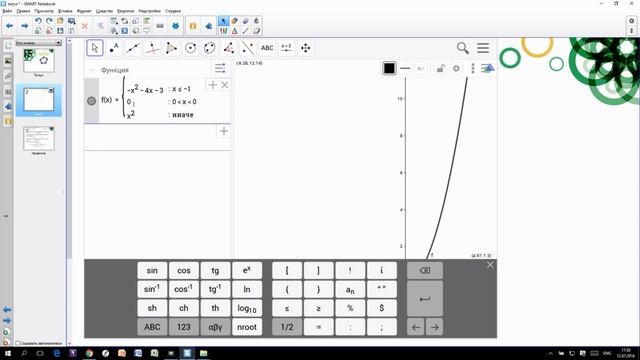Open the Вставка menu

(x=65, y=11)
